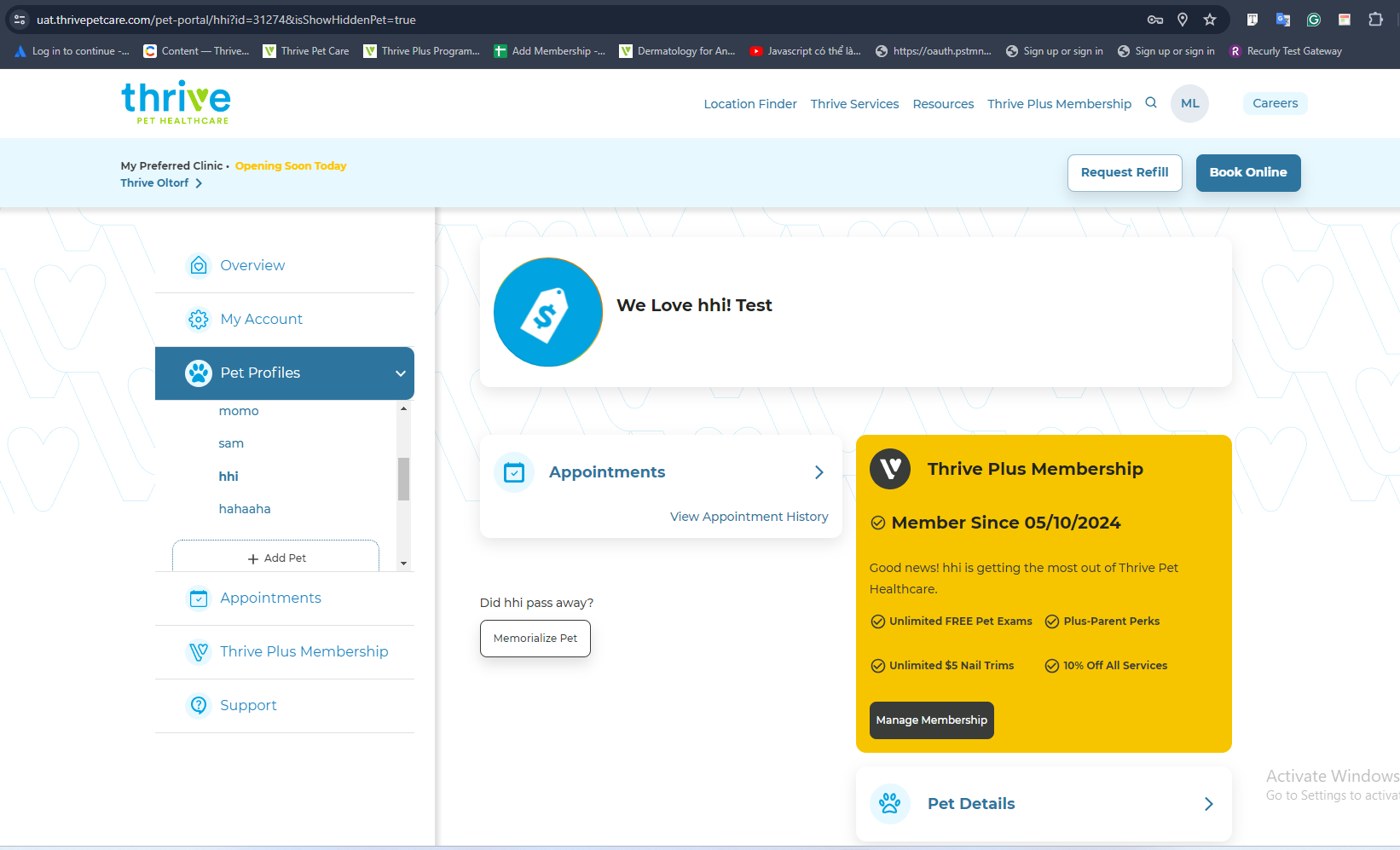This screenshot has width=1400, height=850.
Task: Click the location pin icon in address bar
Action: (1183, 20)
